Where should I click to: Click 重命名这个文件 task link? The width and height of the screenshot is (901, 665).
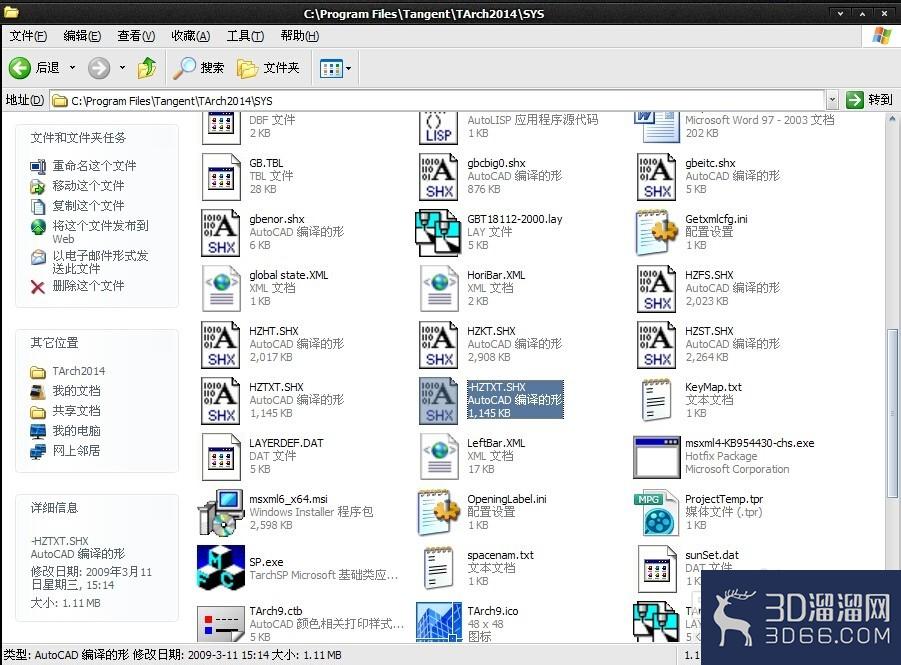pyautogui.click(x=94, y=166)
